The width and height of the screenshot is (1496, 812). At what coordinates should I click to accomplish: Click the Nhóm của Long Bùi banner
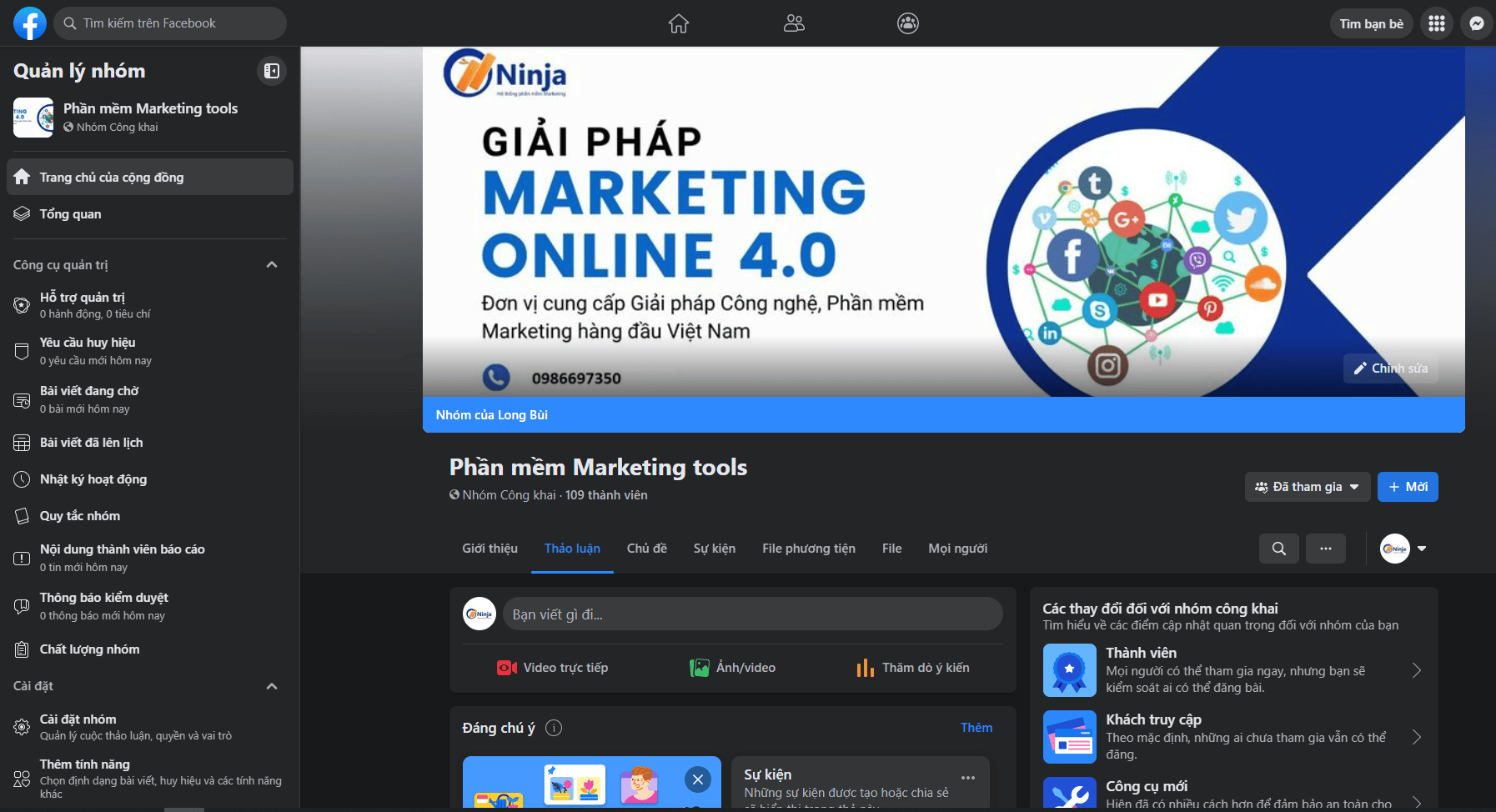pos(944,414)
